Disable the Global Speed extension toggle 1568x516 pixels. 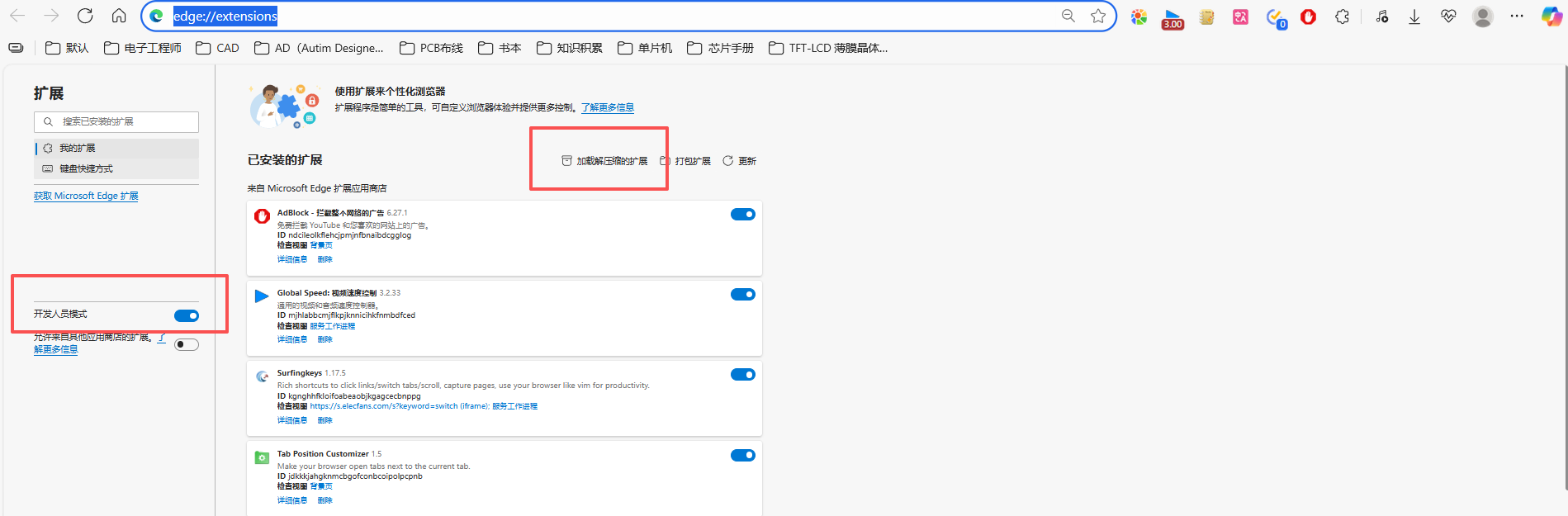[x=743, y=295]
